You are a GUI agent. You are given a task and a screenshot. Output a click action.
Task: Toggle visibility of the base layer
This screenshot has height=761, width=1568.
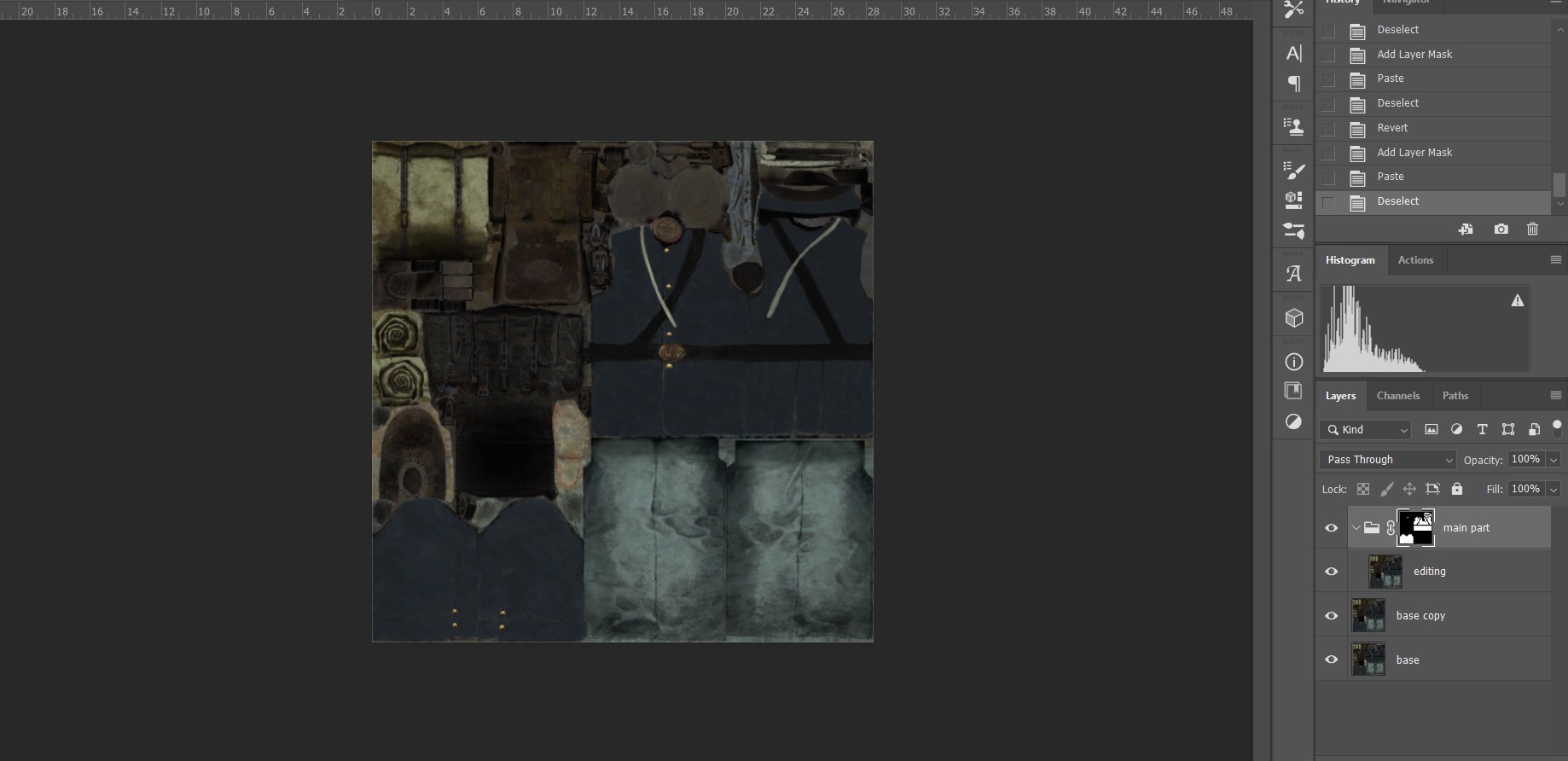coord(1331,659)
